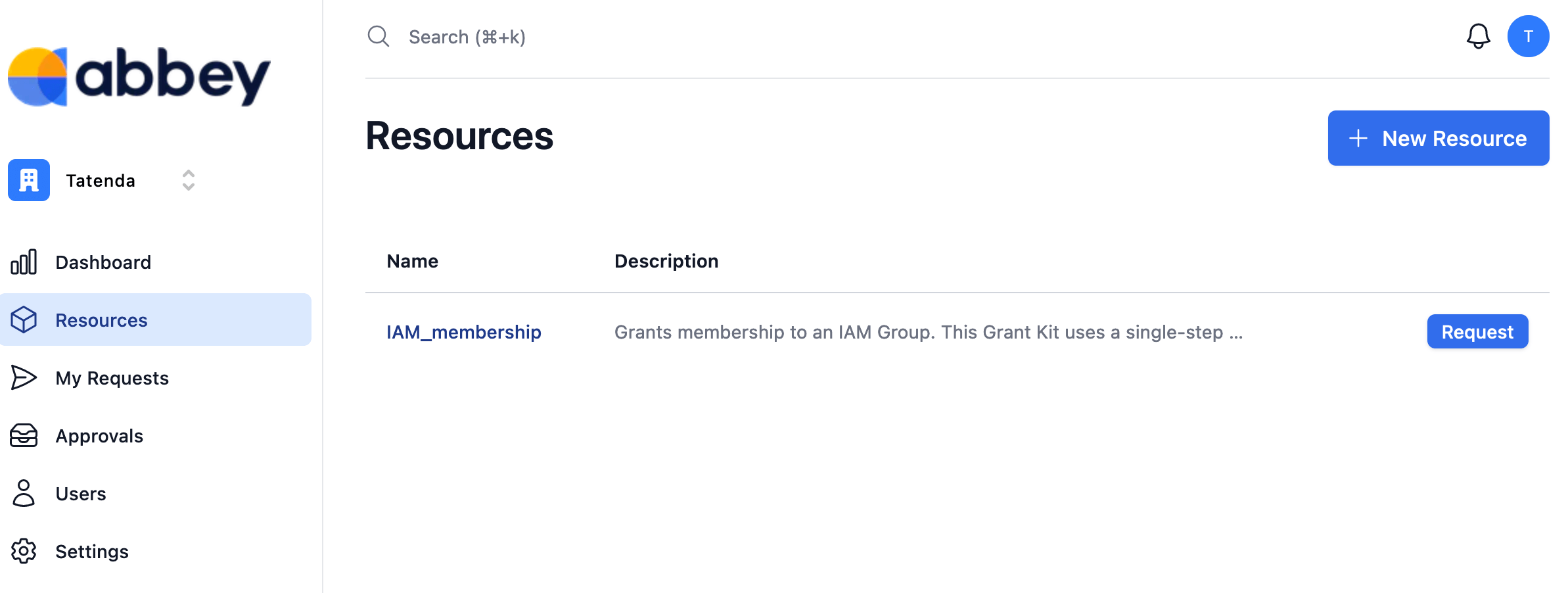Click the New Resource button
The width and height of the screenshot is (1568, 593).
(1439, 138)
